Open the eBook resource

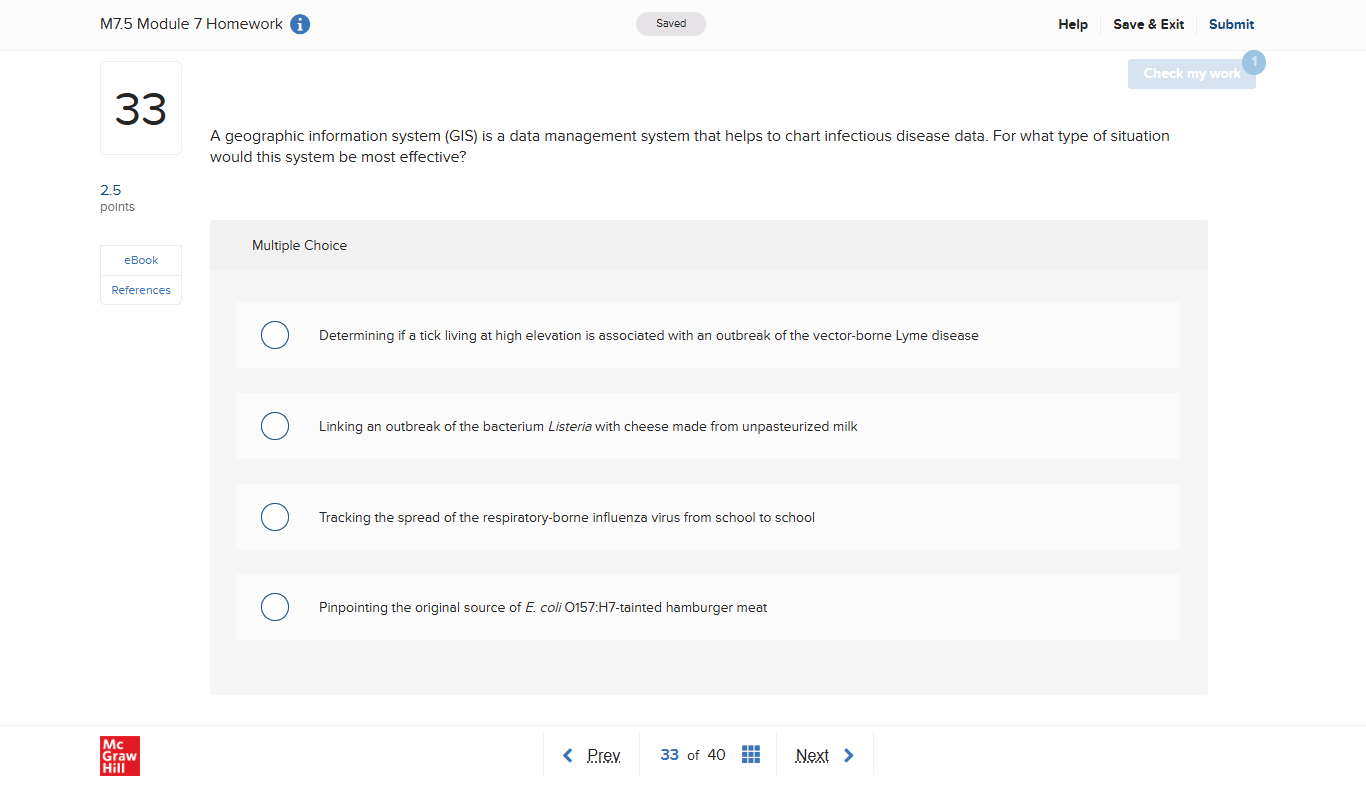point(140,260)
